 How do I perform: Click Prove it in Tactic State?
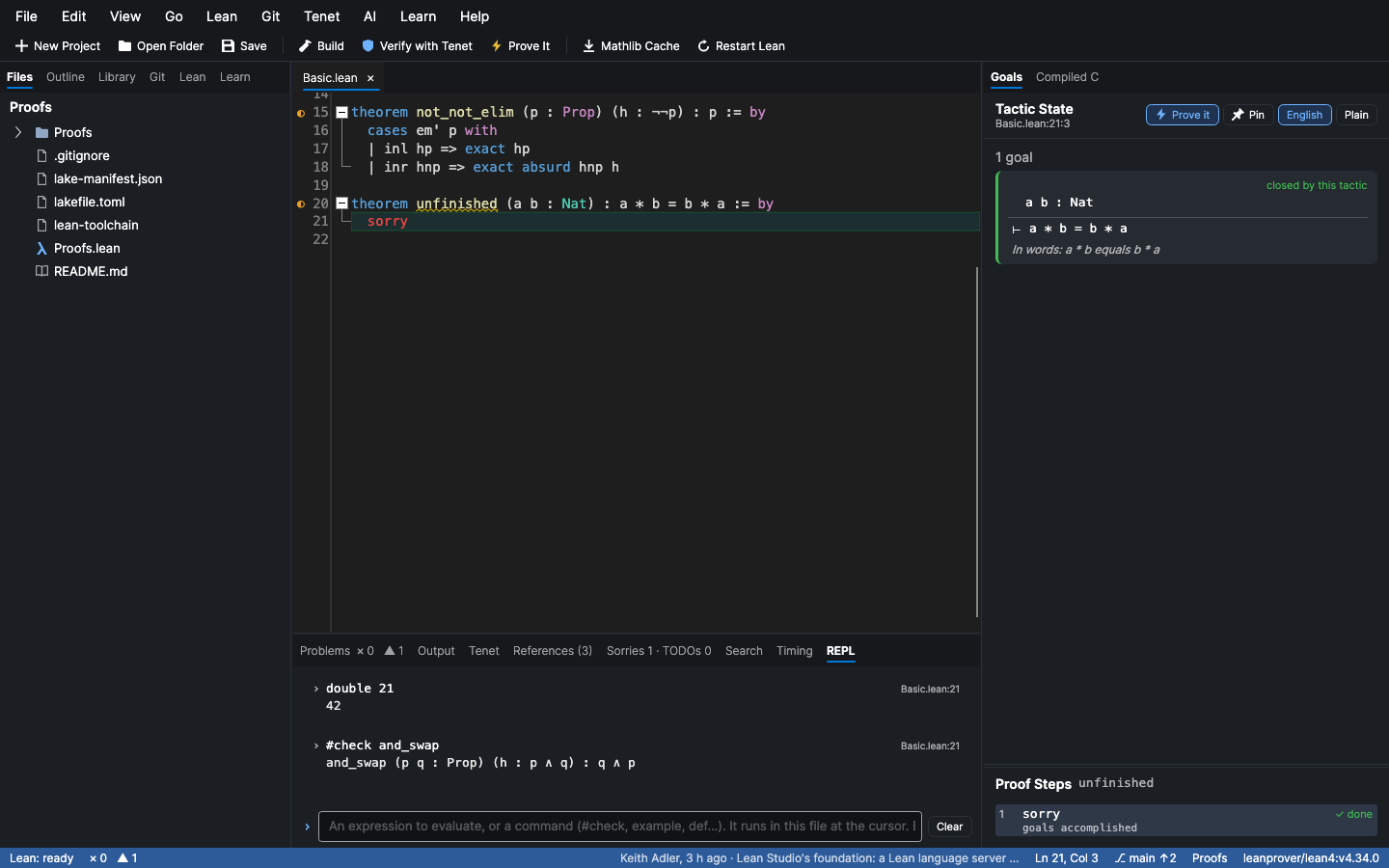[1183, 115]
